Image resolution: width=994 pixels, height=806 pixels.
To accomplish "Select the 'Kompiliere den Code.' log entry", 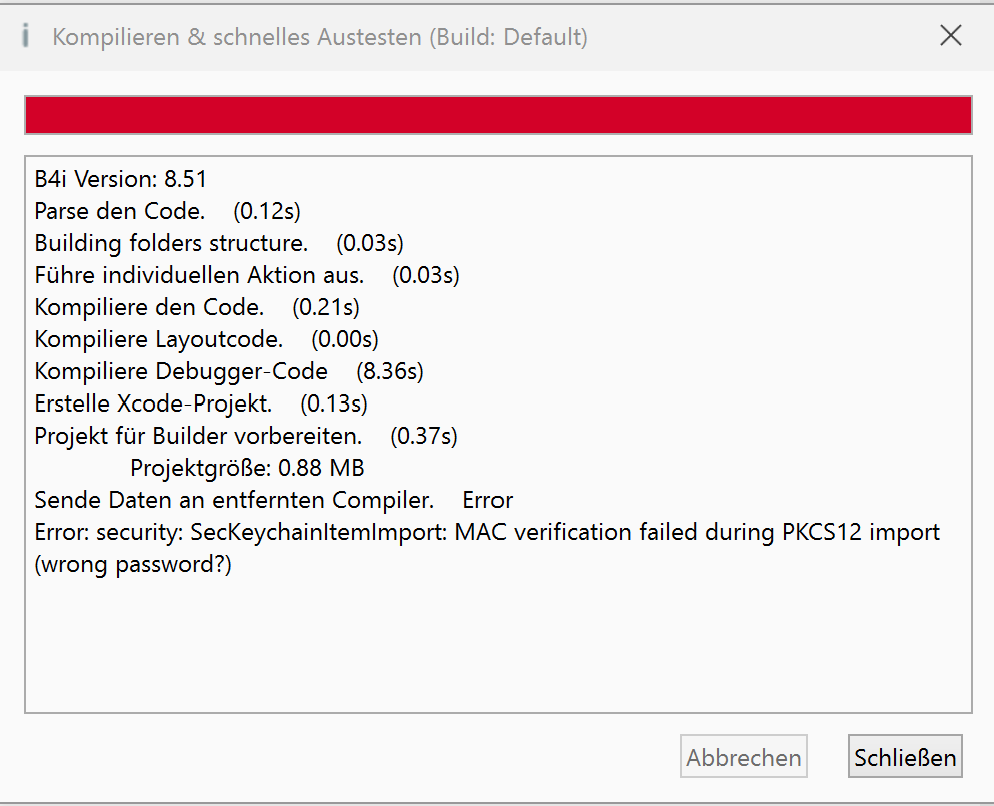I will tap(149, 307).
